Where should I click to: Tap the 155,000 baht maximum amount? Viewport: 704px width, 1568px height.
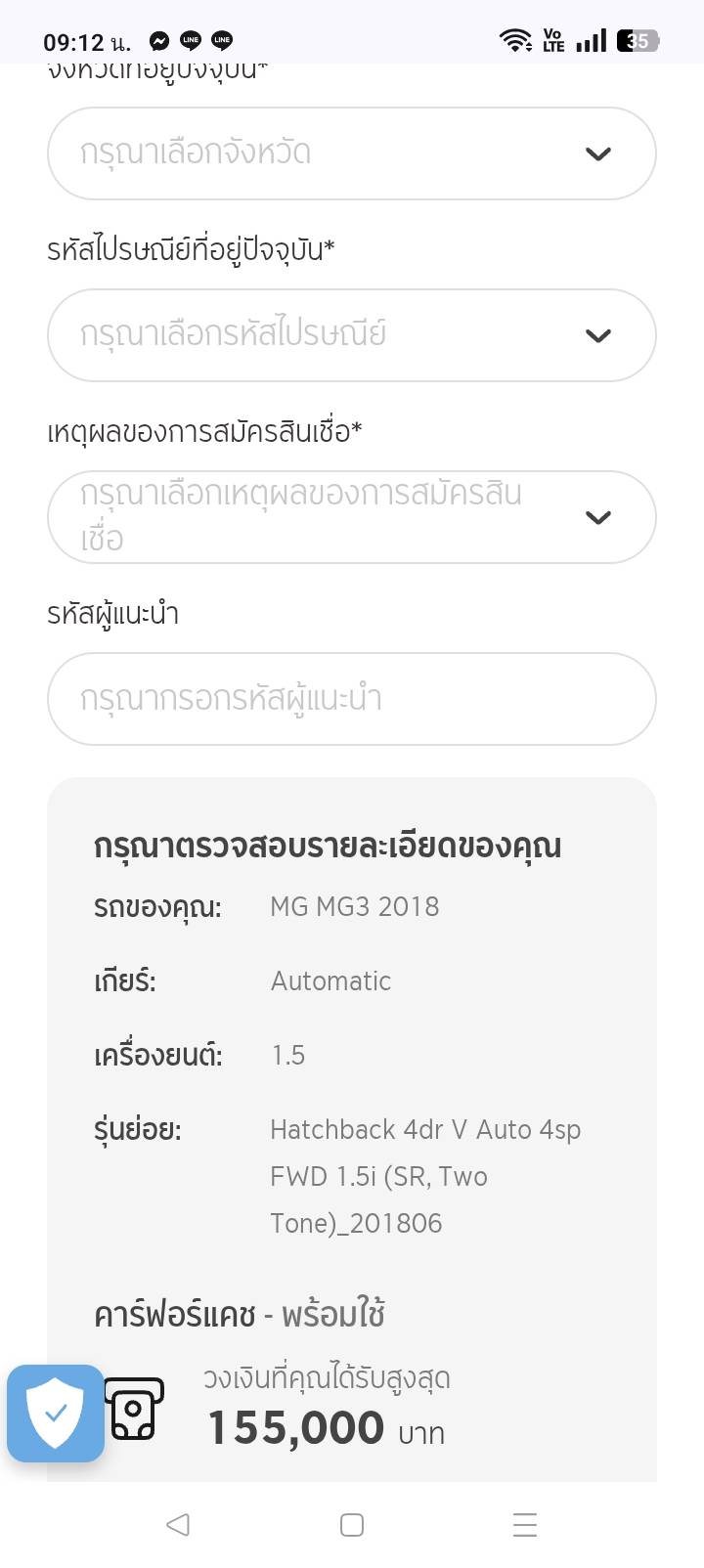pos(296,1428)
